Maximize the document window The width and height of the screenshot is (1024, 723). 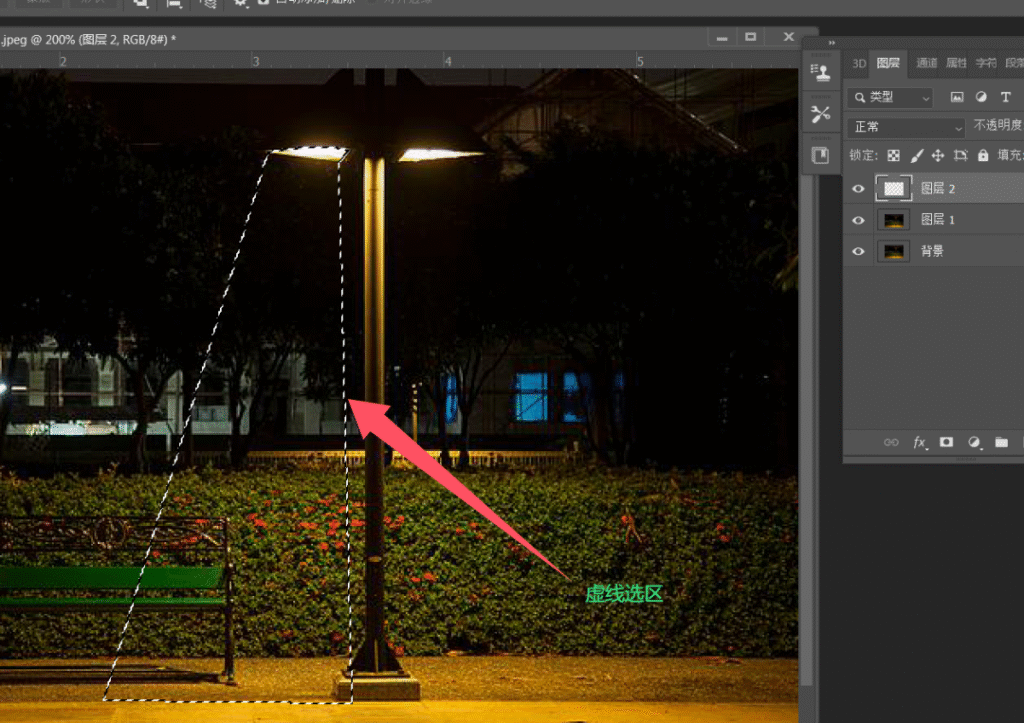(750, 37)
